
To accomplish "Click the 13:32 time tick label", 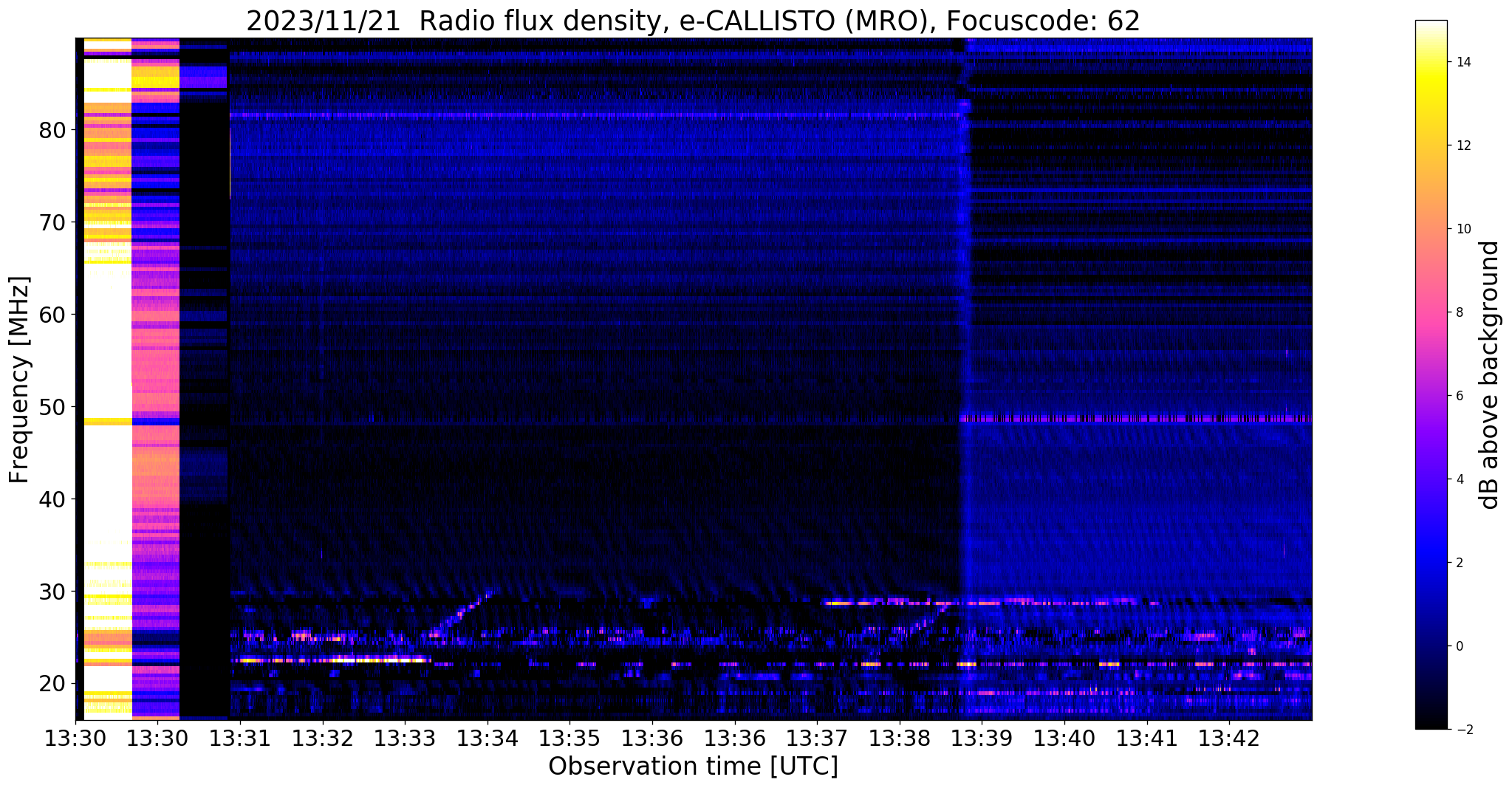I will coord(322,739).
